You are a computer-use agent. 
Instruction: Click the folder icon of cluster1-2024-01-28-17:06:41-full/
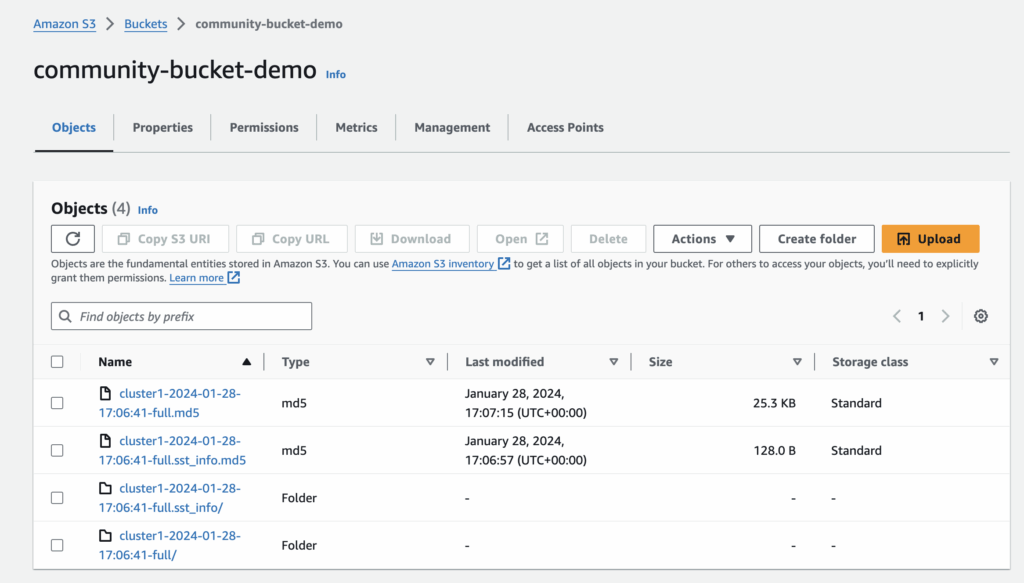tap(106, 536)
